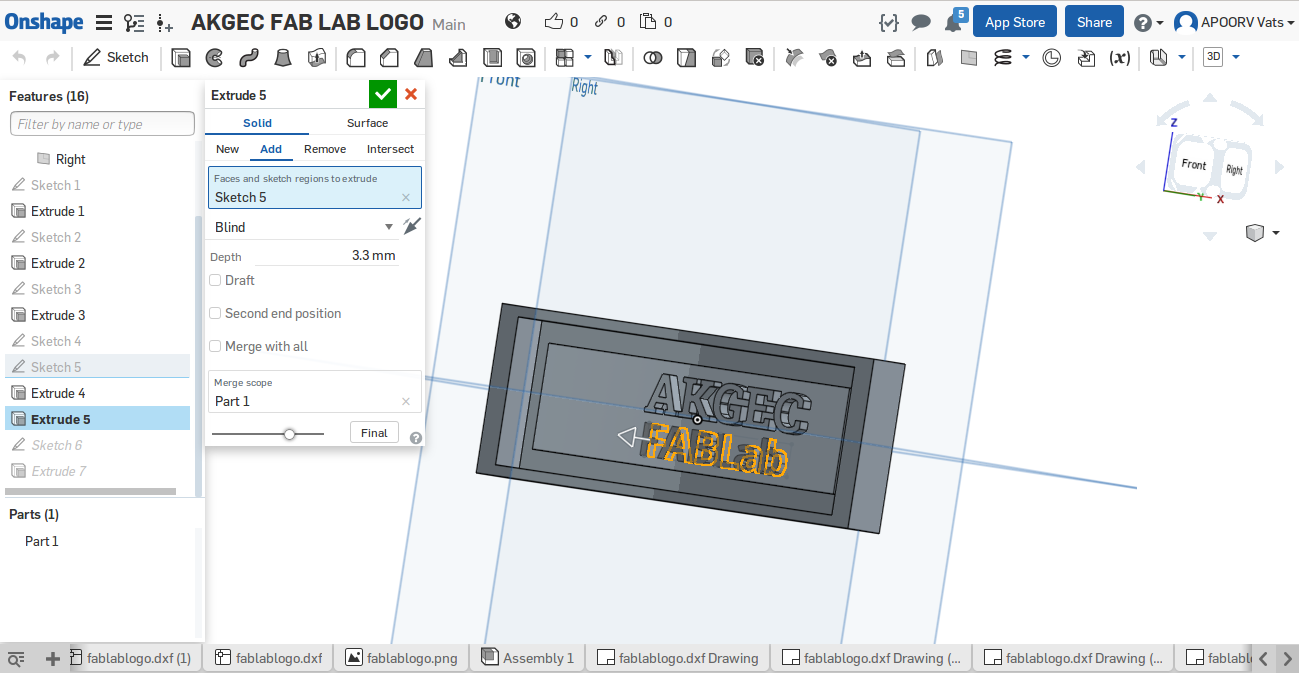Viewport: 1299px width, 673px height.
Task: Open the help menu dropdown
Action: [1148, 22]
